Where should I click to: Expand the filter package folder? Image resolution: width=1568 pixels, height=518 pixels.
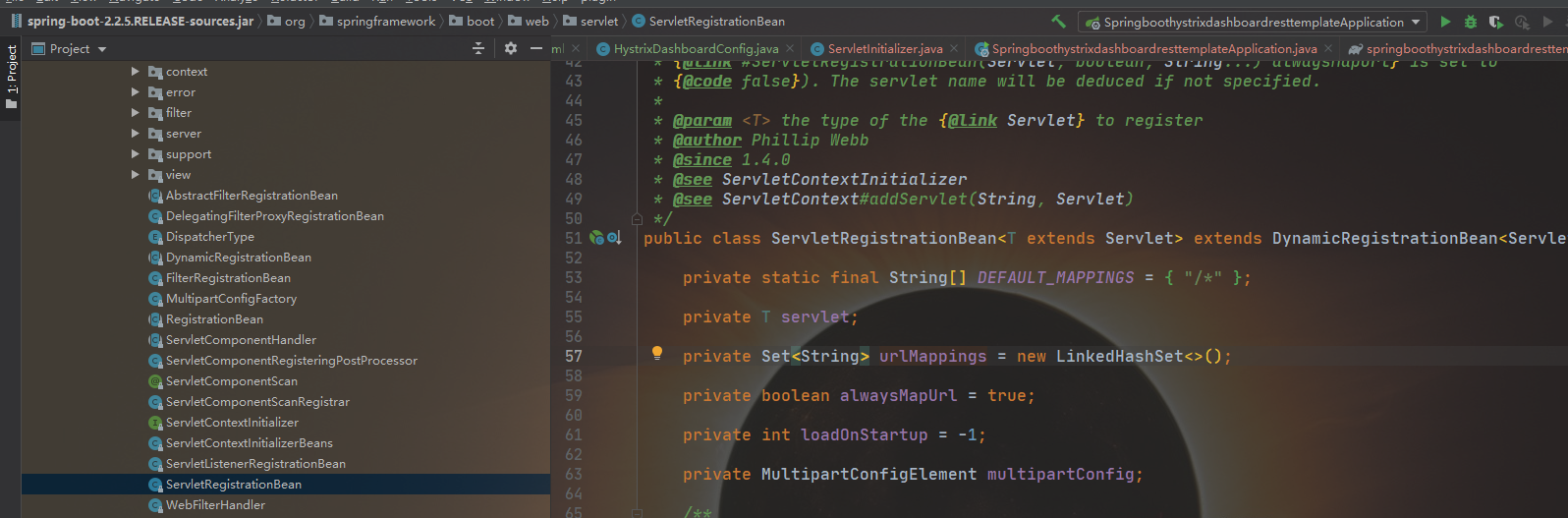pos(136,112)
